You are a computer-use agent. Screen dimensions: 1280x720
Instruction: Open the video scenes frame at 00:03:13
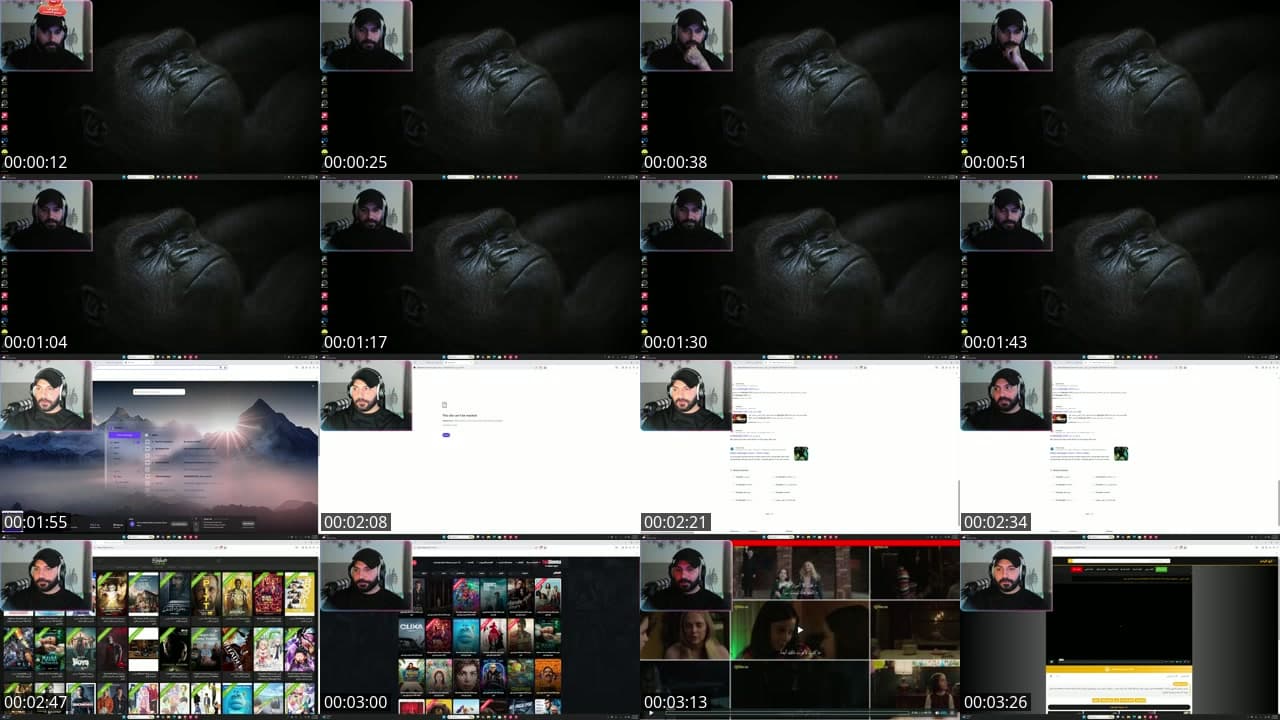[800, 630]
